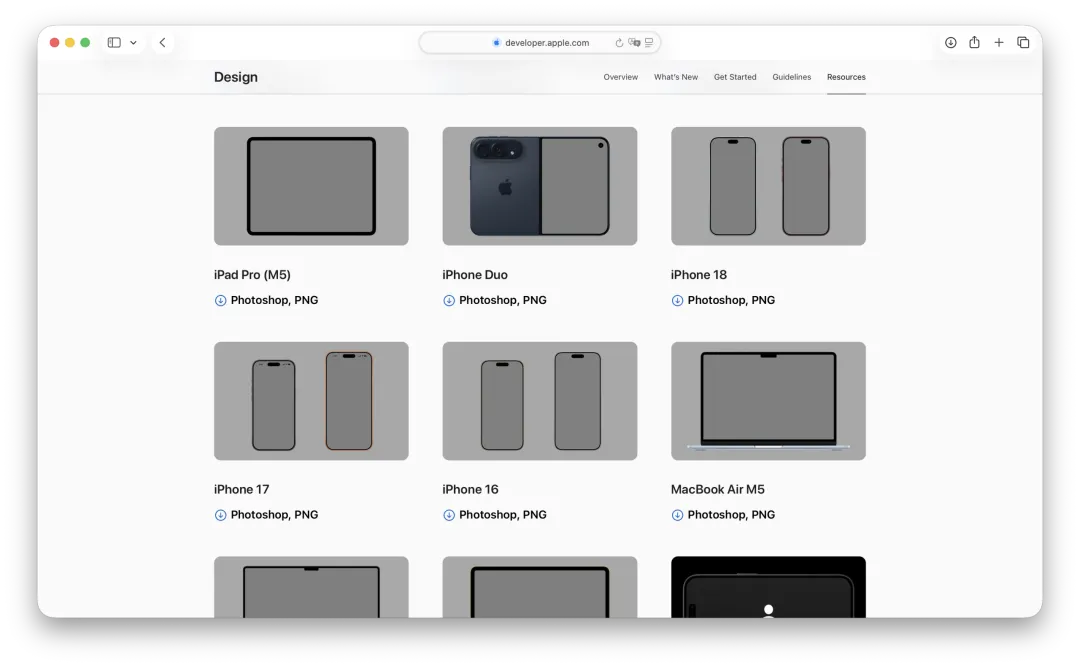Click the site icon in the address bar
The width and height of the screenshot is (1080, 667).
(496, 43)
